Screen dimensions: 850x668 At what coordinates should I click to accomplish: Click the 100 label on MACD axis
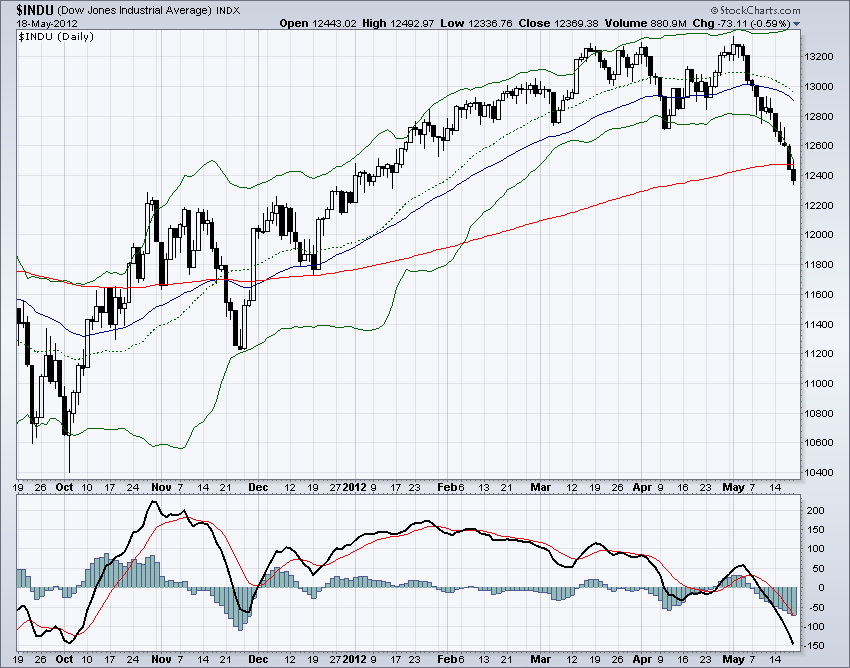[815, 549]
